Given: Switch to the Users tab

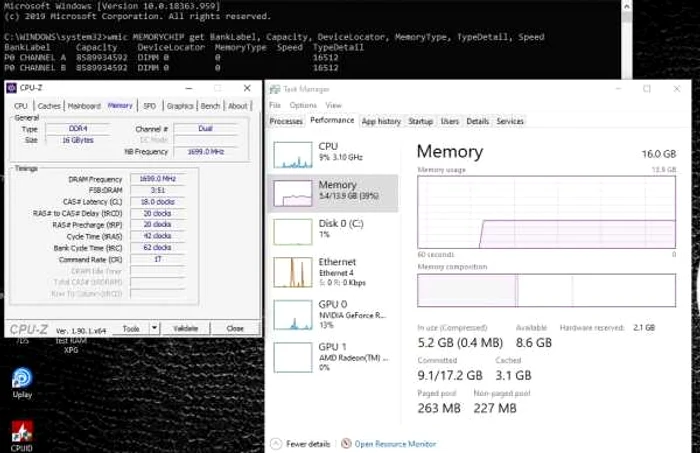Looking at the screenshot, I should point(450,121).
